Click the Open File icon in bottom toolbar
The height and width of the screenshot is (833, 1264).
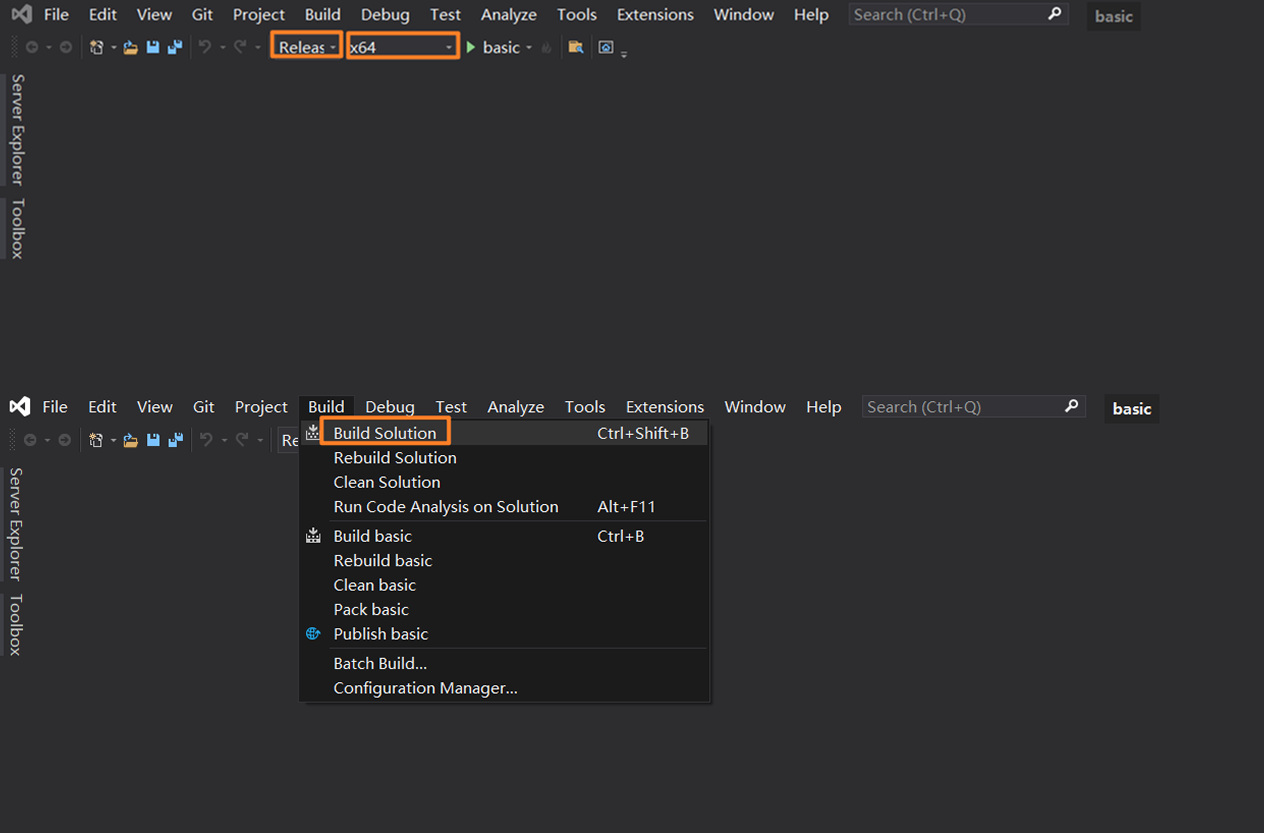131,440
